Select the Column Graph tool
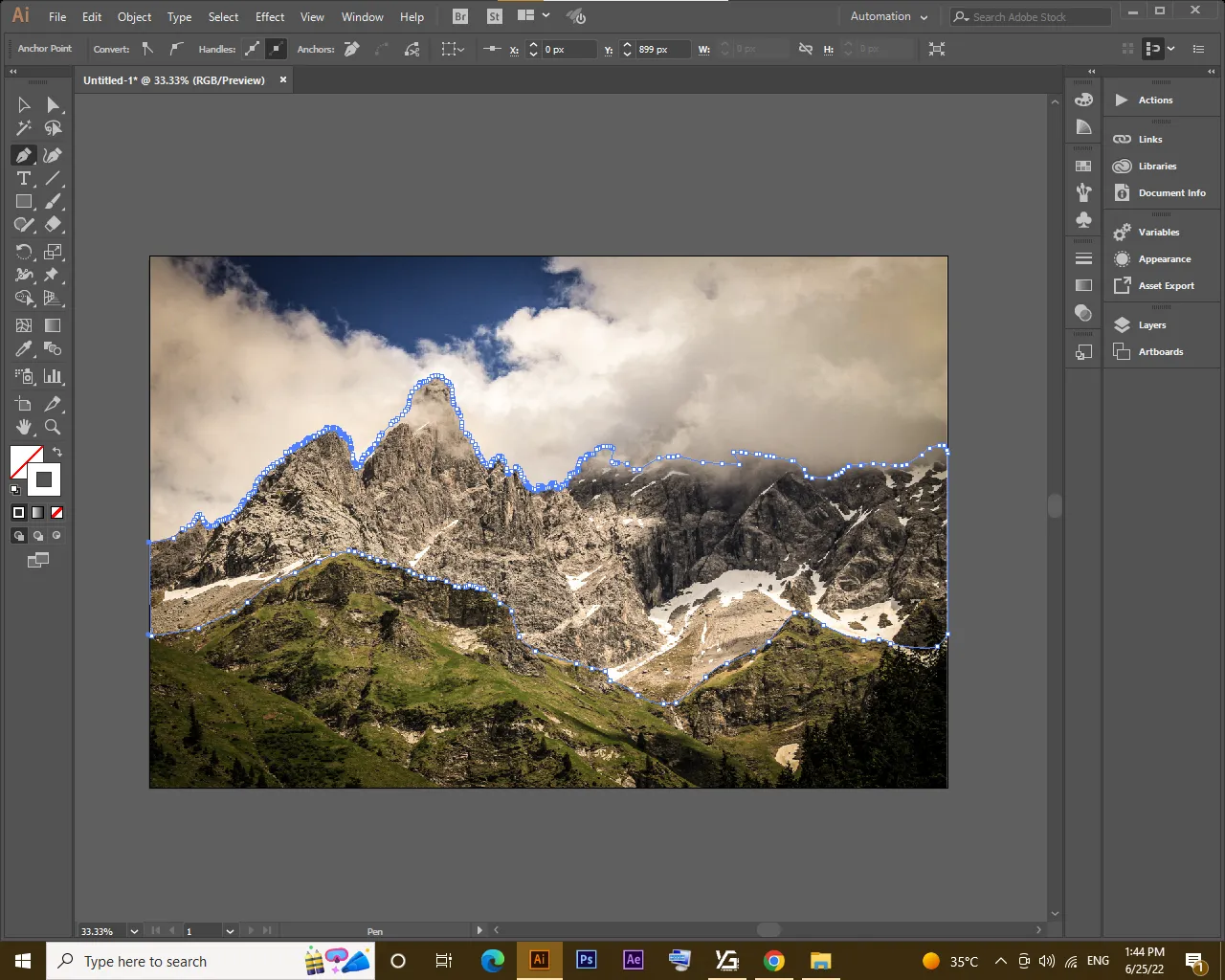The width and height of the screenshot is (1225, 980). tap(53, 376)
